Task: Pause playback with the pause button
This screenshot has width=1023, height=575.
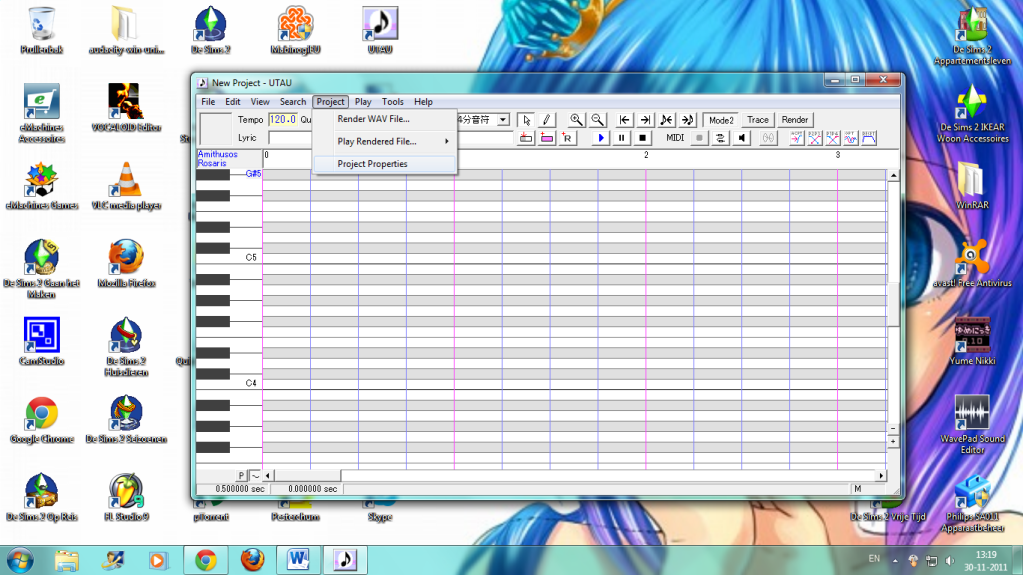Action: [622, 138]
